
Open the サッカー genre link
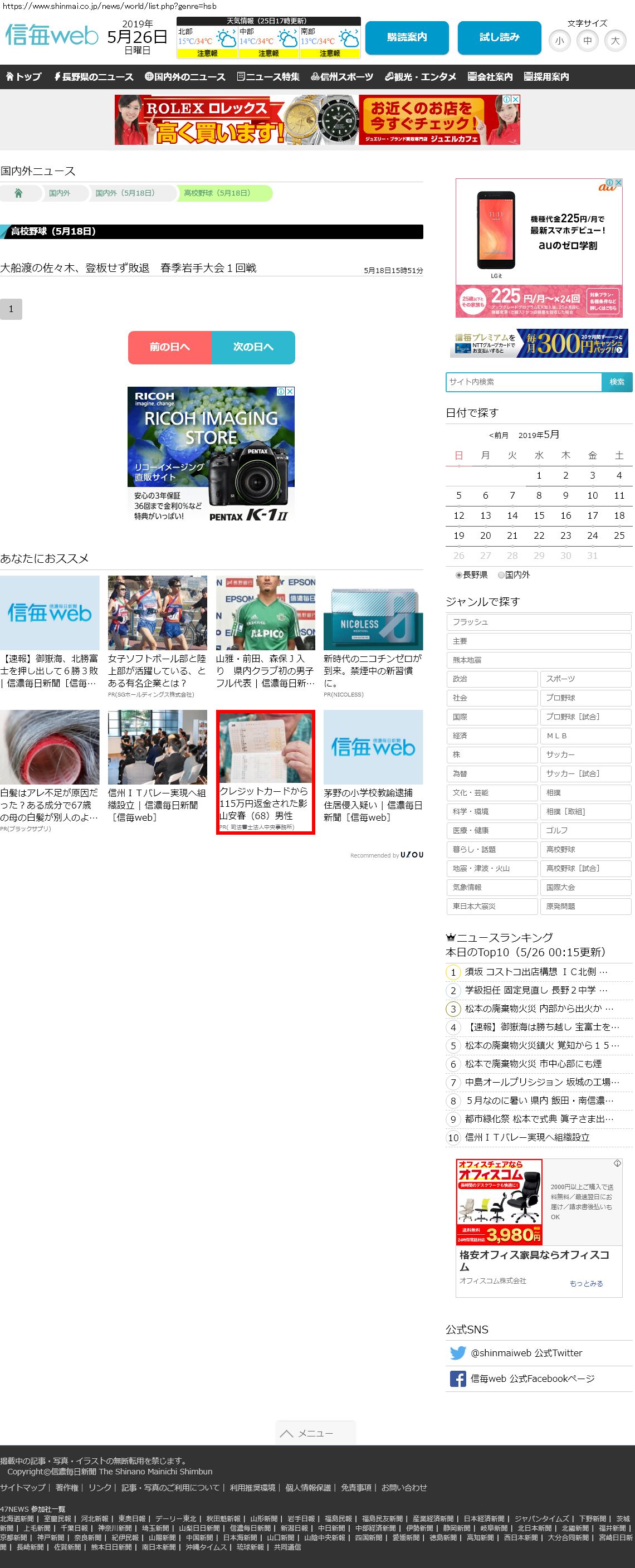586,755
